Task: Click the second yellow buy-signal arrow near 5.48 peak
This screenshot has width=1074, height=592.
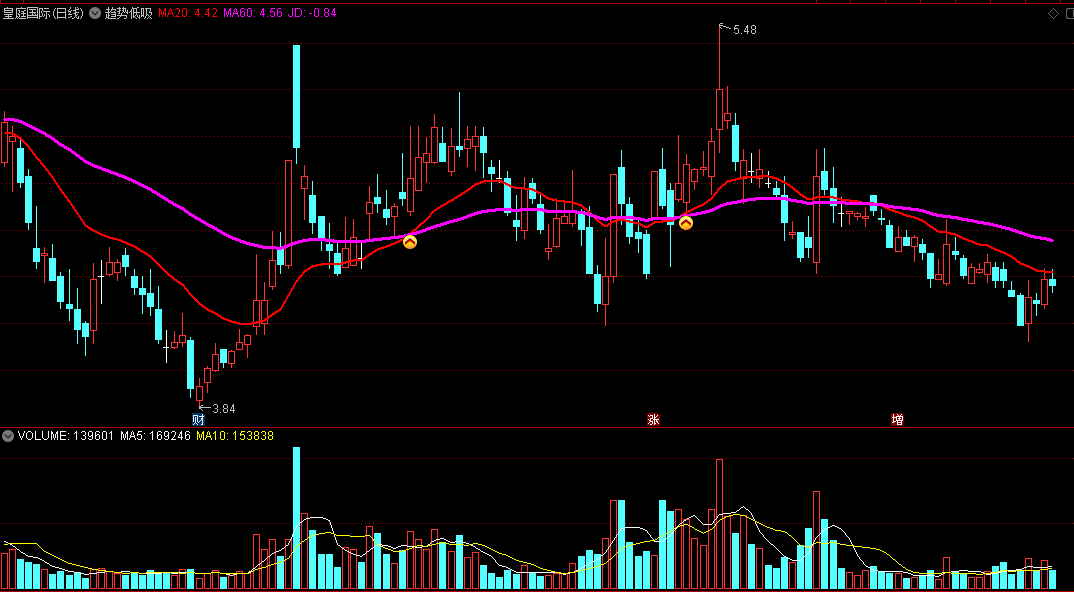Action: (x=686, y=223)
